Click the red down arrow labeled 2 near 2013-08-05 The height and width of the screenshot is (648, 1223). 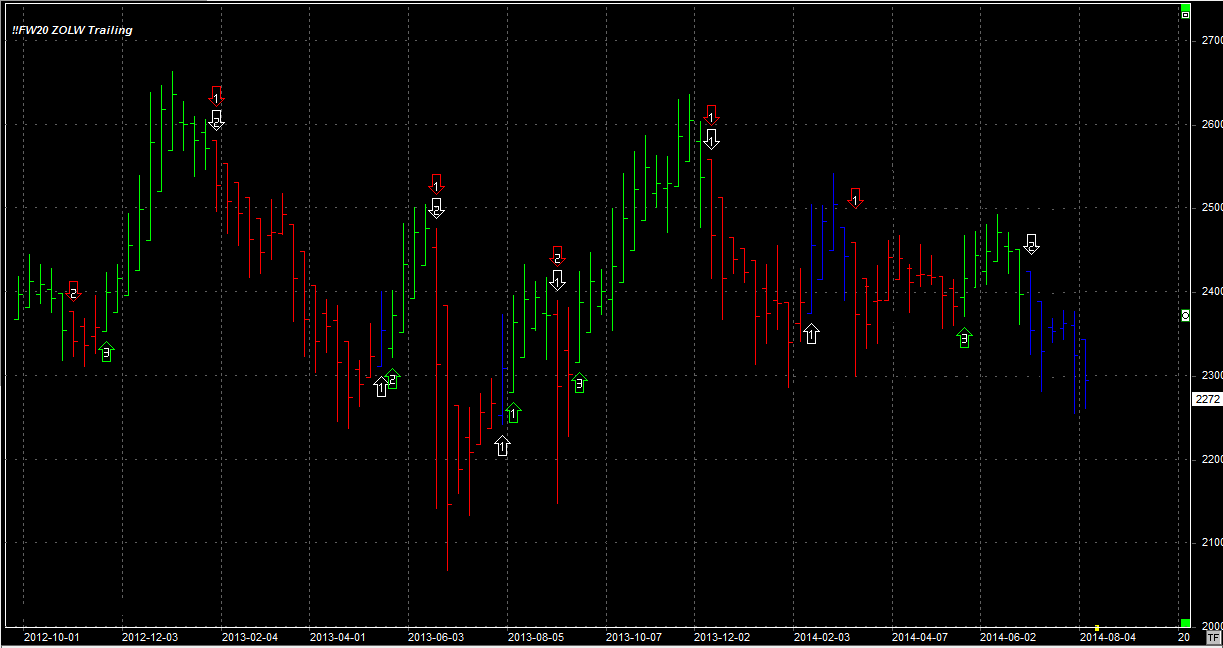[x=558, y=256]
